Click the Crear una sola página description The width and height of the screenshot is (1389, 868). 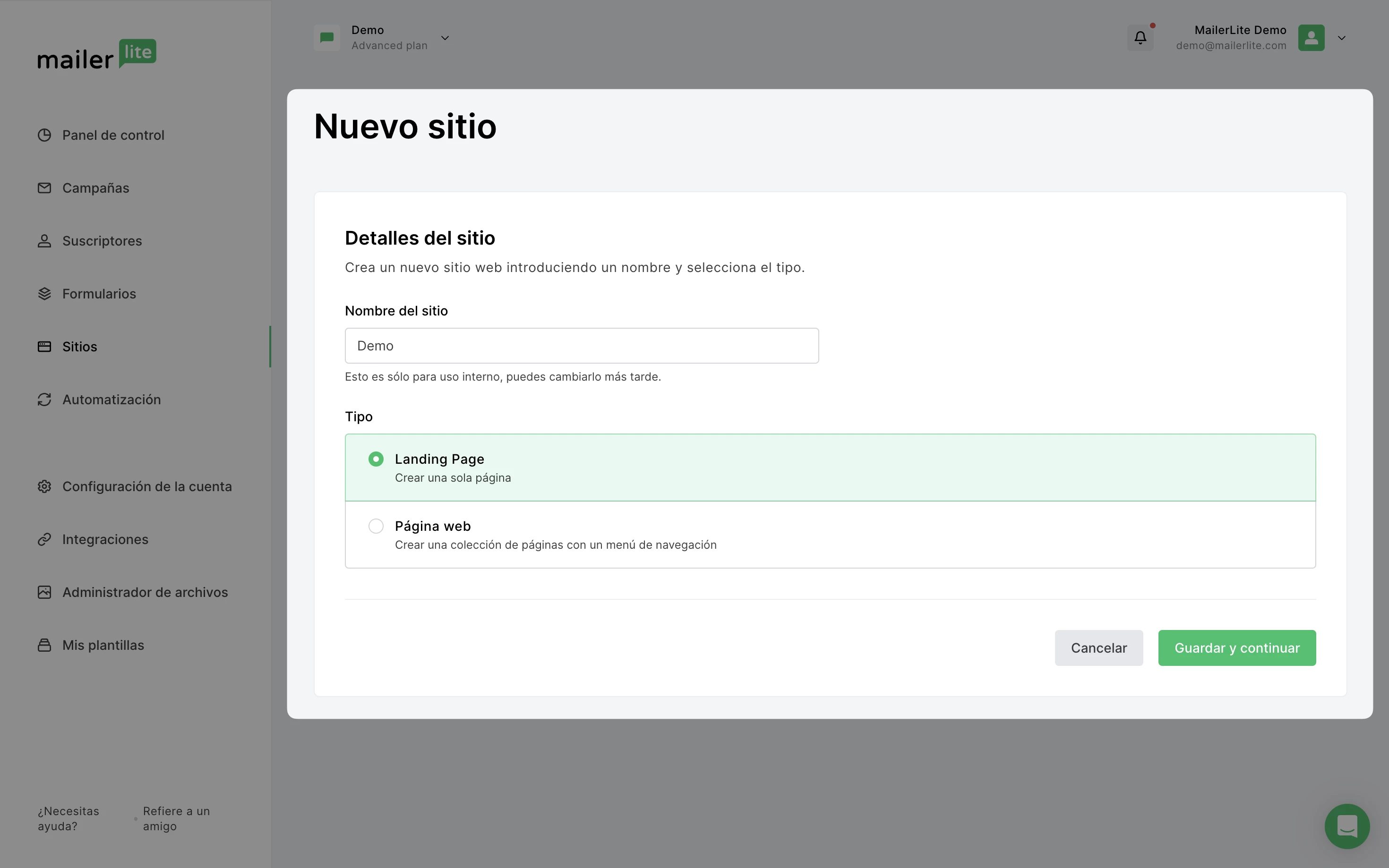[453, 477]
